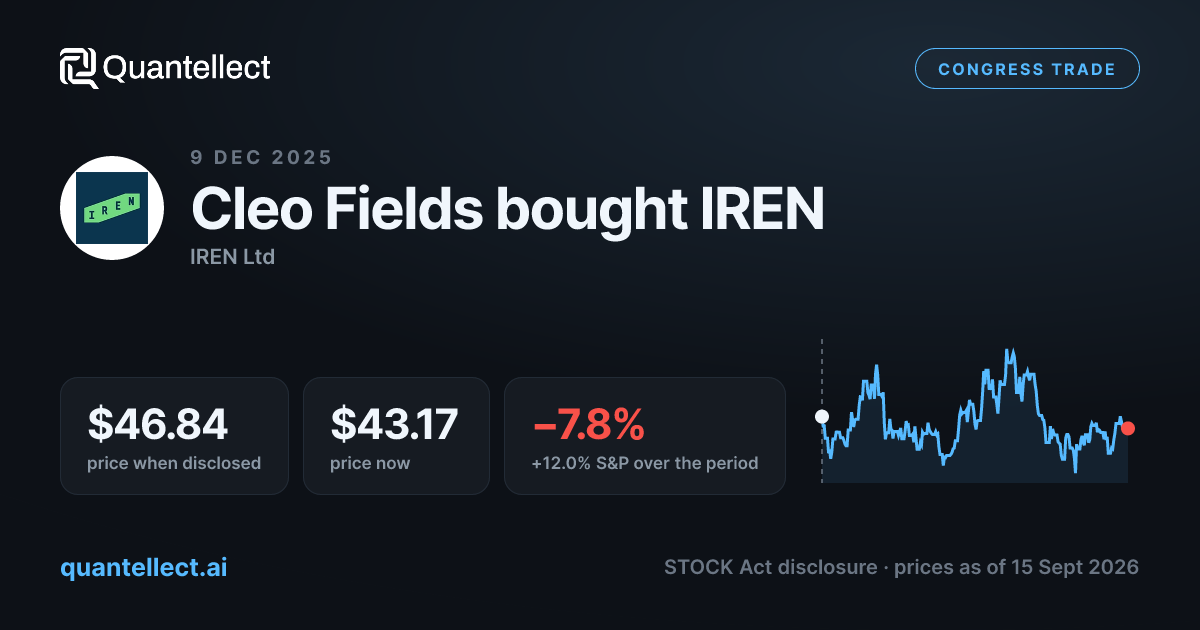Click the 9 DEC 2025 date label
Screen dimensions: 1200x630
[x=261, y=157]
